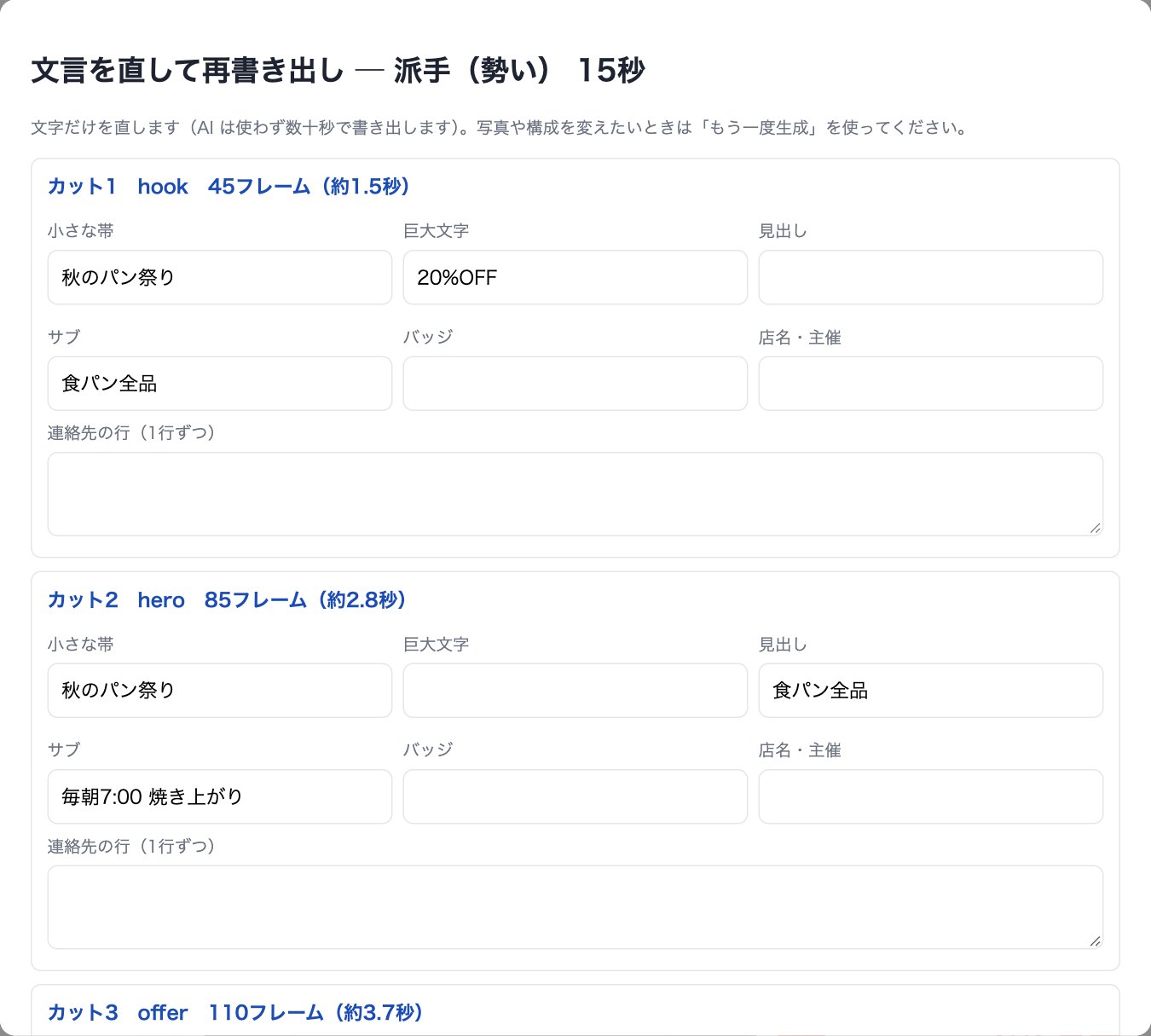
Task: Focus the empty バッジ field in カット1
Action: tap(575, 384)
